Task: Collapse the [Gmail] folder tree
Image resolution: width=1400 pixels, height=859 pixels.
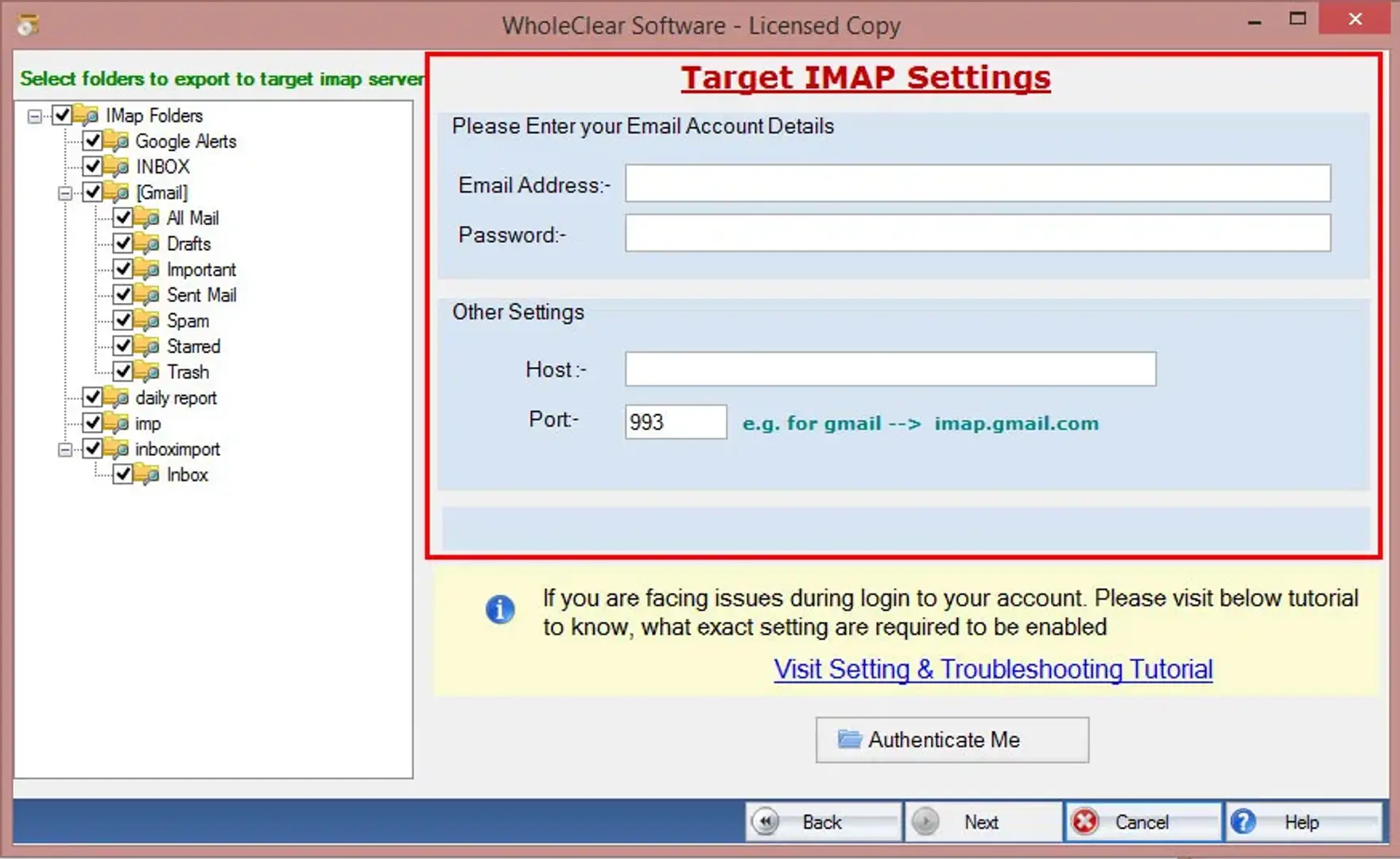Action: [65, 193]
